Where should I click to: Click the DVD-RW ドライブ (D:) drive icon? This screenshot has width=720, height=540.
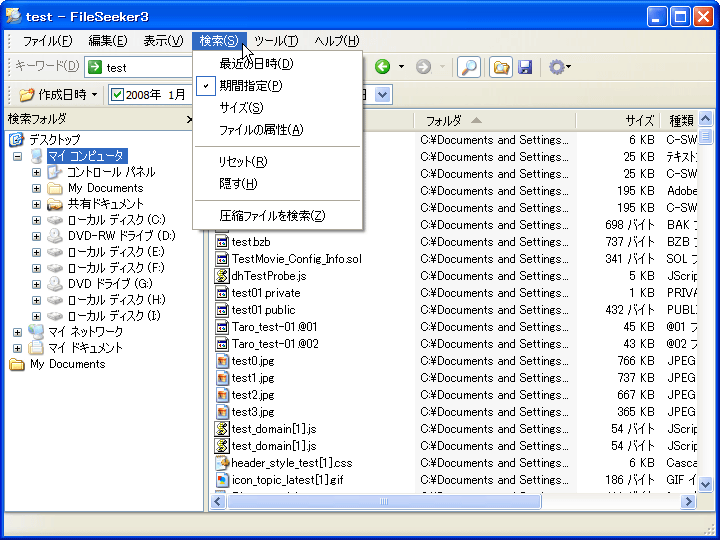tap(55, 236)
